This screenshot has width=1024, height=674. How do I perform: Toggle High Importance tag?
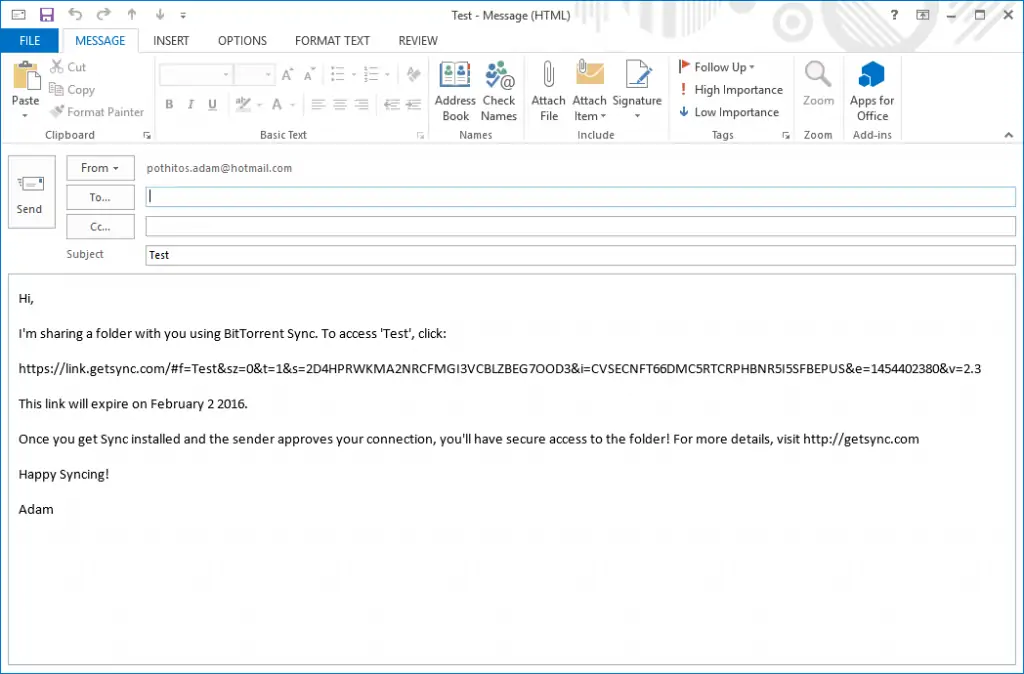(x=731, y=89)
